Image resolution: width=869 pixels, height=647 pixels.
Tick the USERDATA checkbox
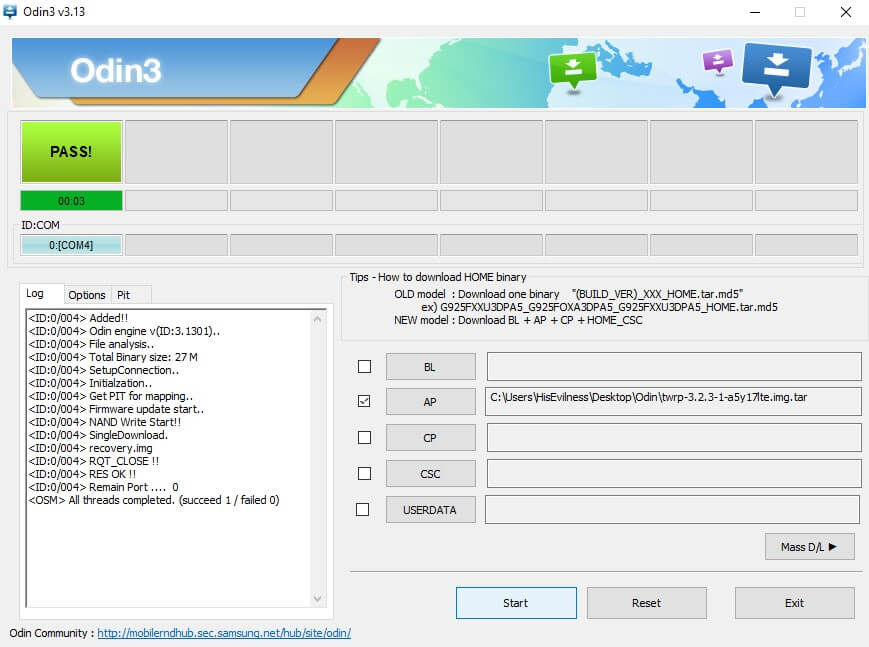tap(362, 509)
